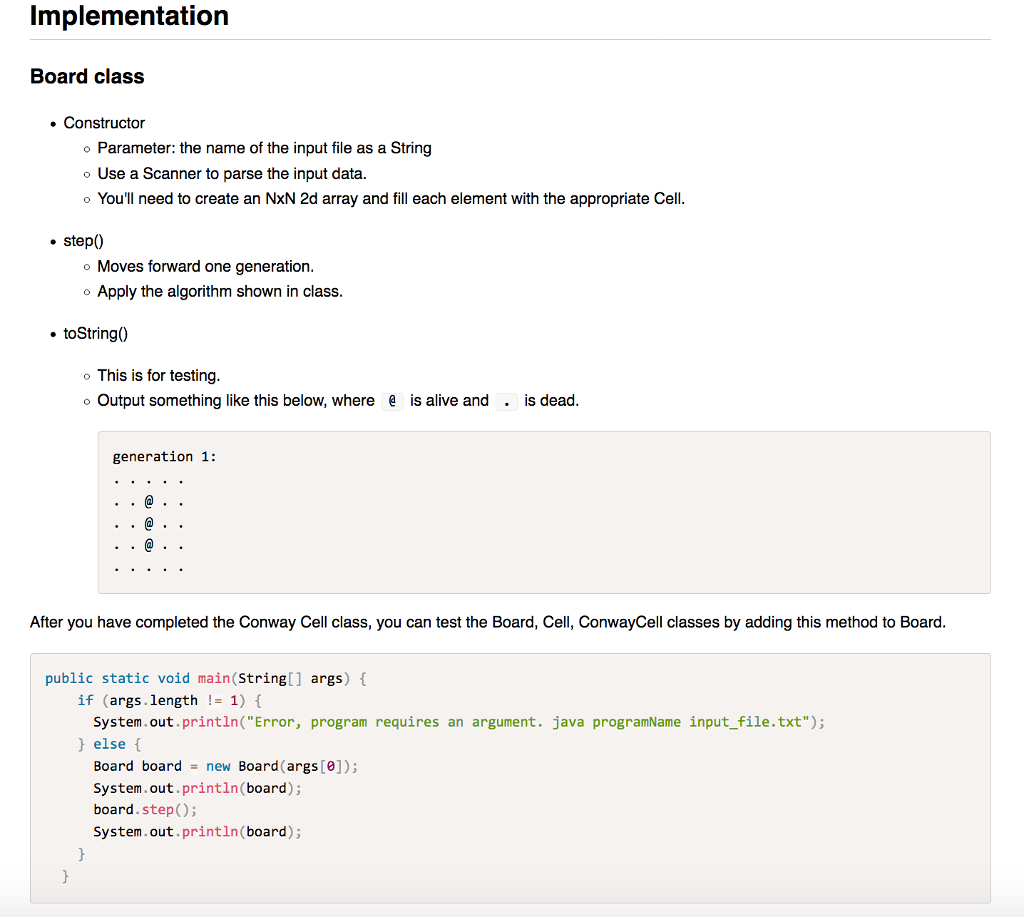
Task: Click the 'Use a Scanner' bullet text
Action: [x=231, y=173]
